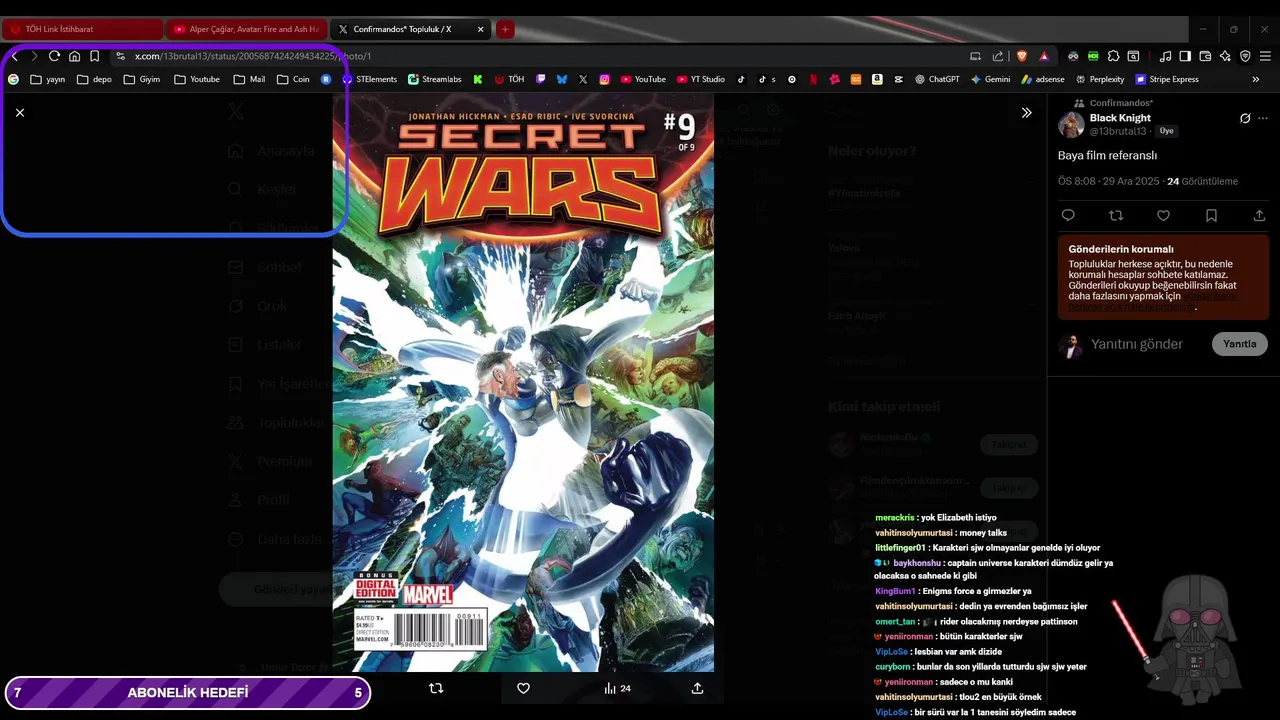The image size is (1280, 720).
Task: Open the Grok icon beside the Black Knight name
Action: 1245,118
